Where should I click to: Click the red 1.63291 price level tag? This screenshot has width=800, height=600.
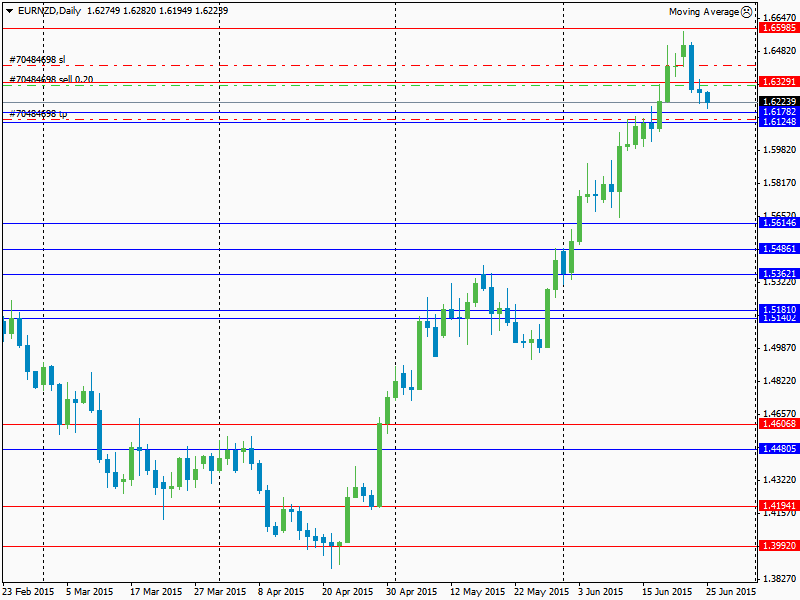[779, 82]
